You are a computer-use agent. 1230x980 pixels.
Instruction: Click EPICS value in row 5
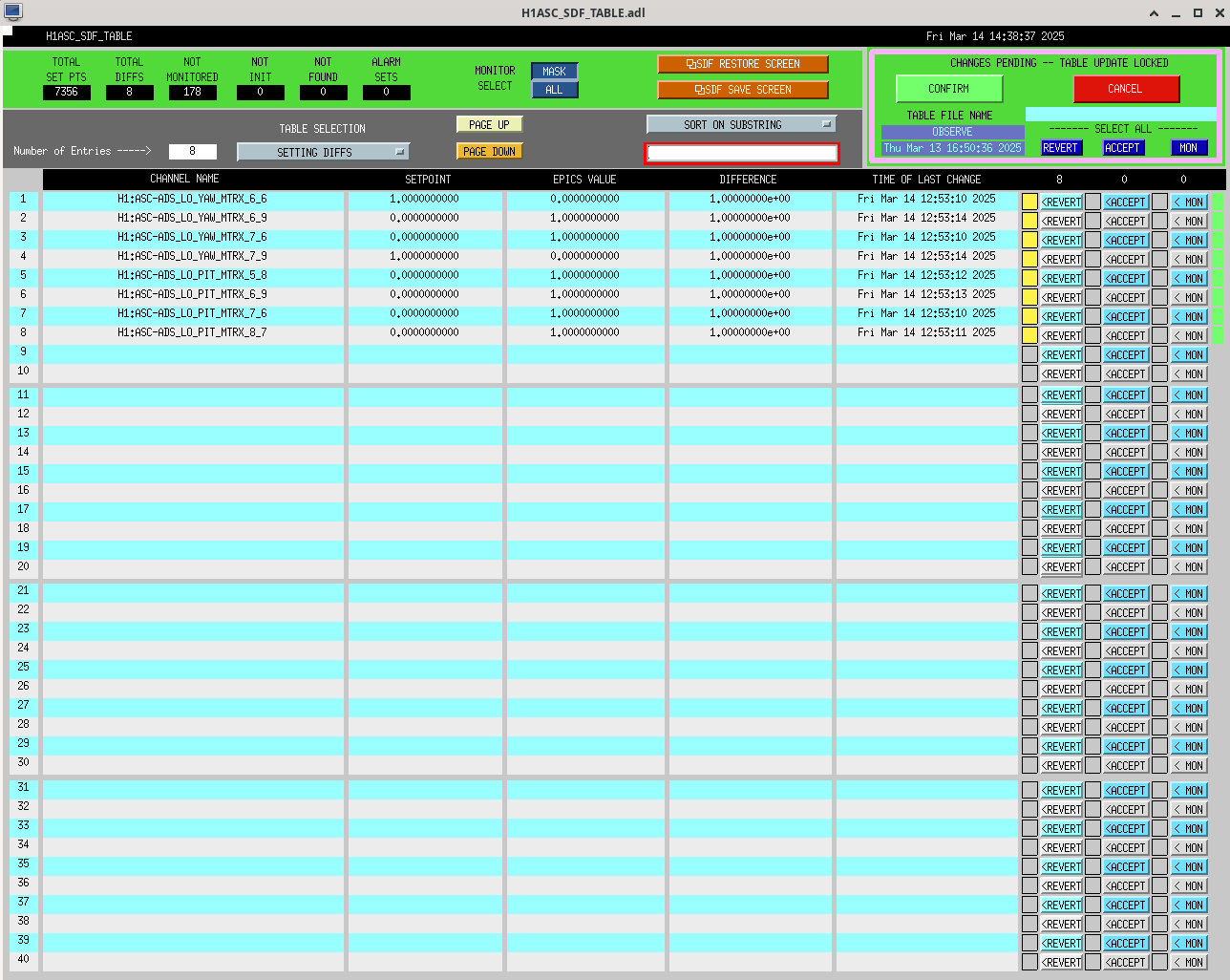pyautogui.click(x=584, y=275)
